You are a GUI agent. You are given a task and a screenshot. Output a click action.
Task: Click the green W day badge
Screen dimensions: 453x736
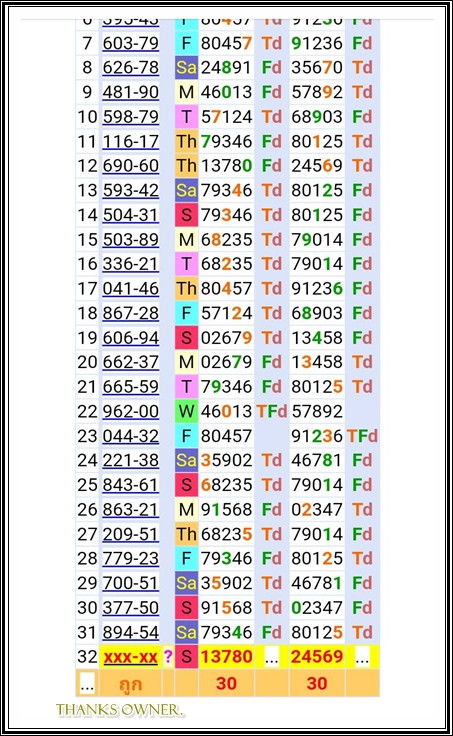point(186,411)
